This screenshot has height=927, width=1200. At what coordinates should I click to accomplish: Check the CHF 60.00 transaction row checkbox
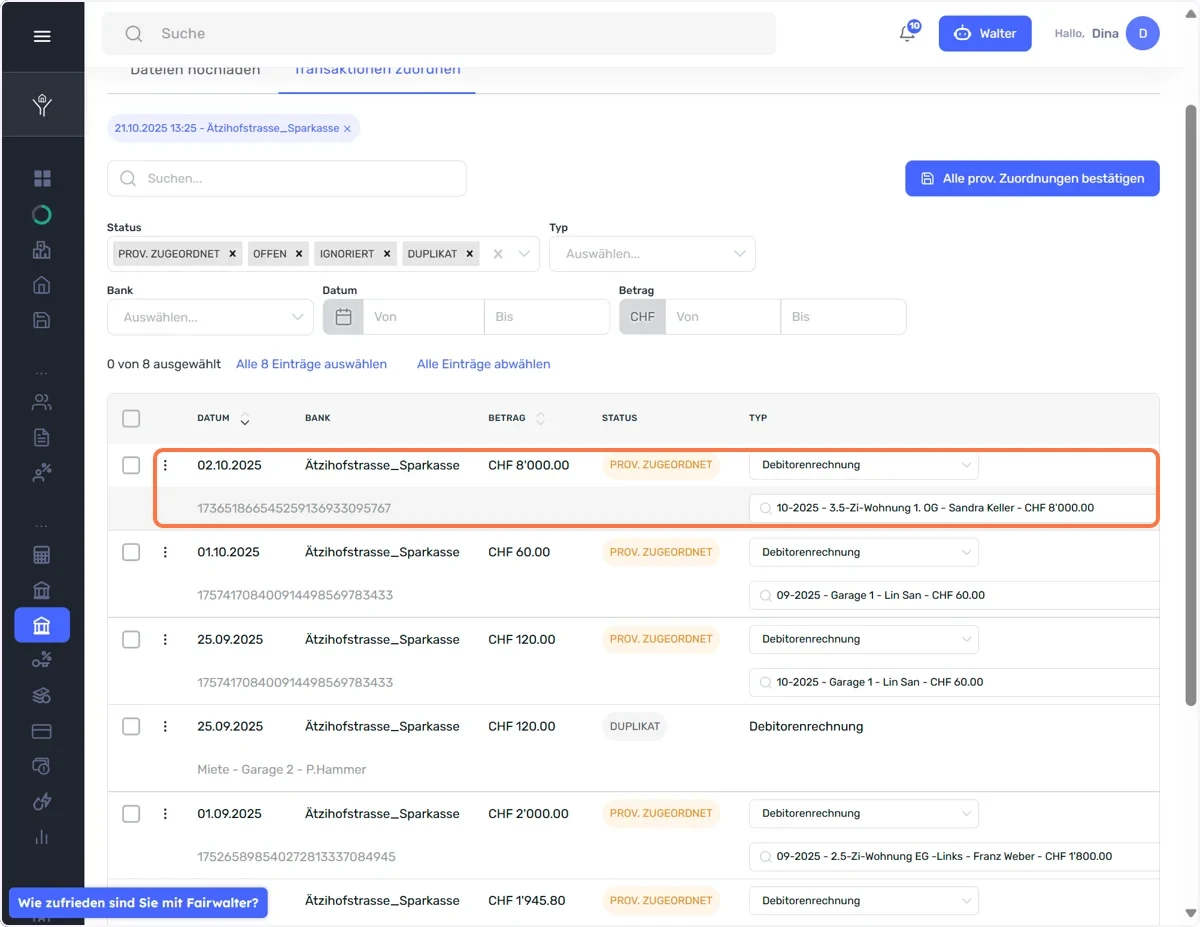(131, 552)
